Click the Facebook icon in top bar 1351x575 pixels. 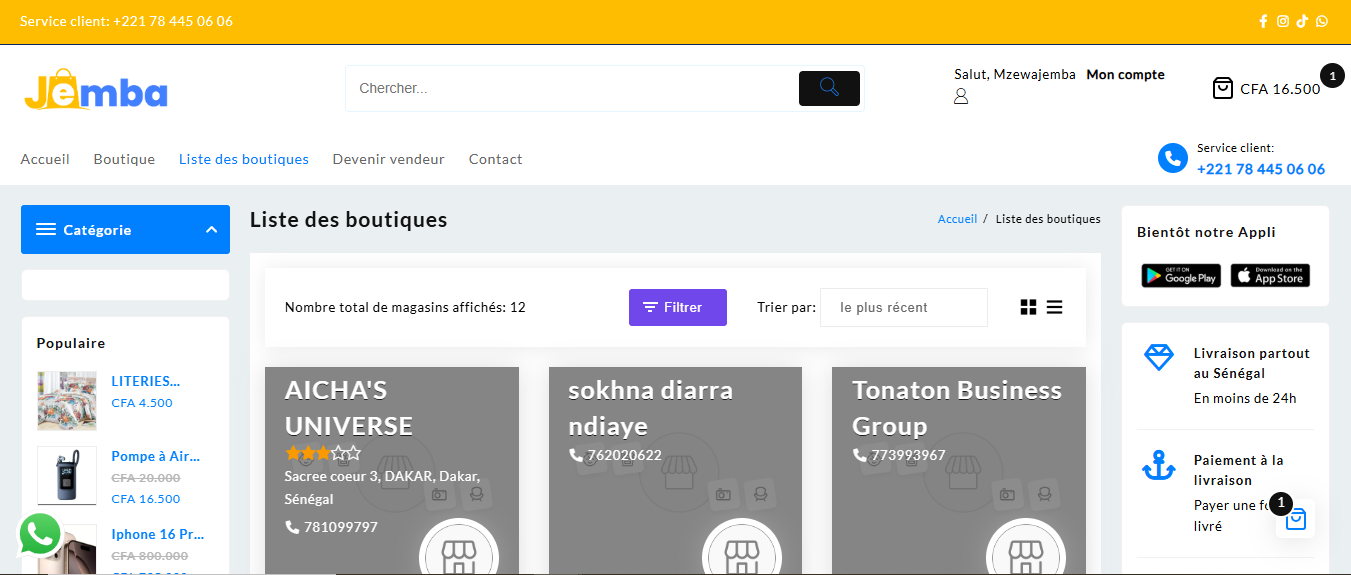coord(1263,21)
